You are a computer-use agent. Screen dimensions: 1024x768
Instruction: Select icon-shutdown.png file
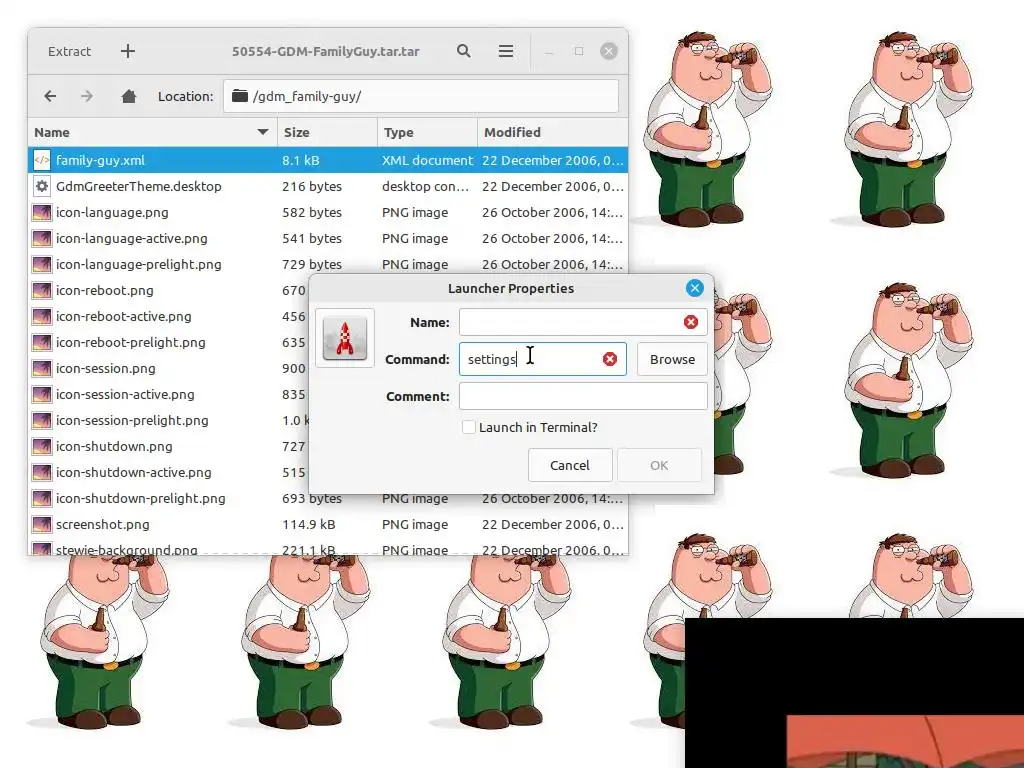(168, 447)
